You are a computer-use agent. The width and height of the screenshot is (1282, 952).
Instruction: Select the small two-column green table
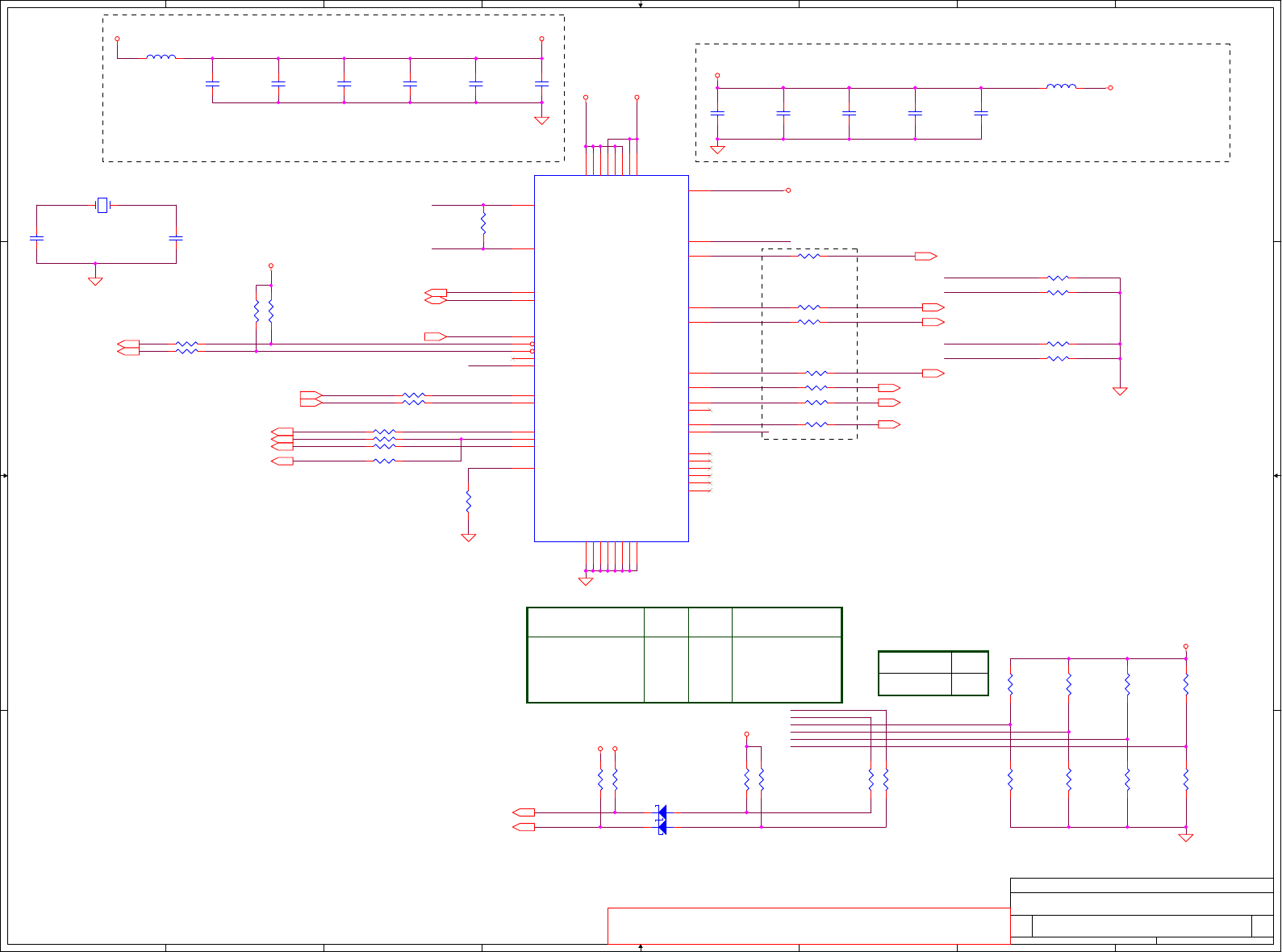[x=933, y=673]
